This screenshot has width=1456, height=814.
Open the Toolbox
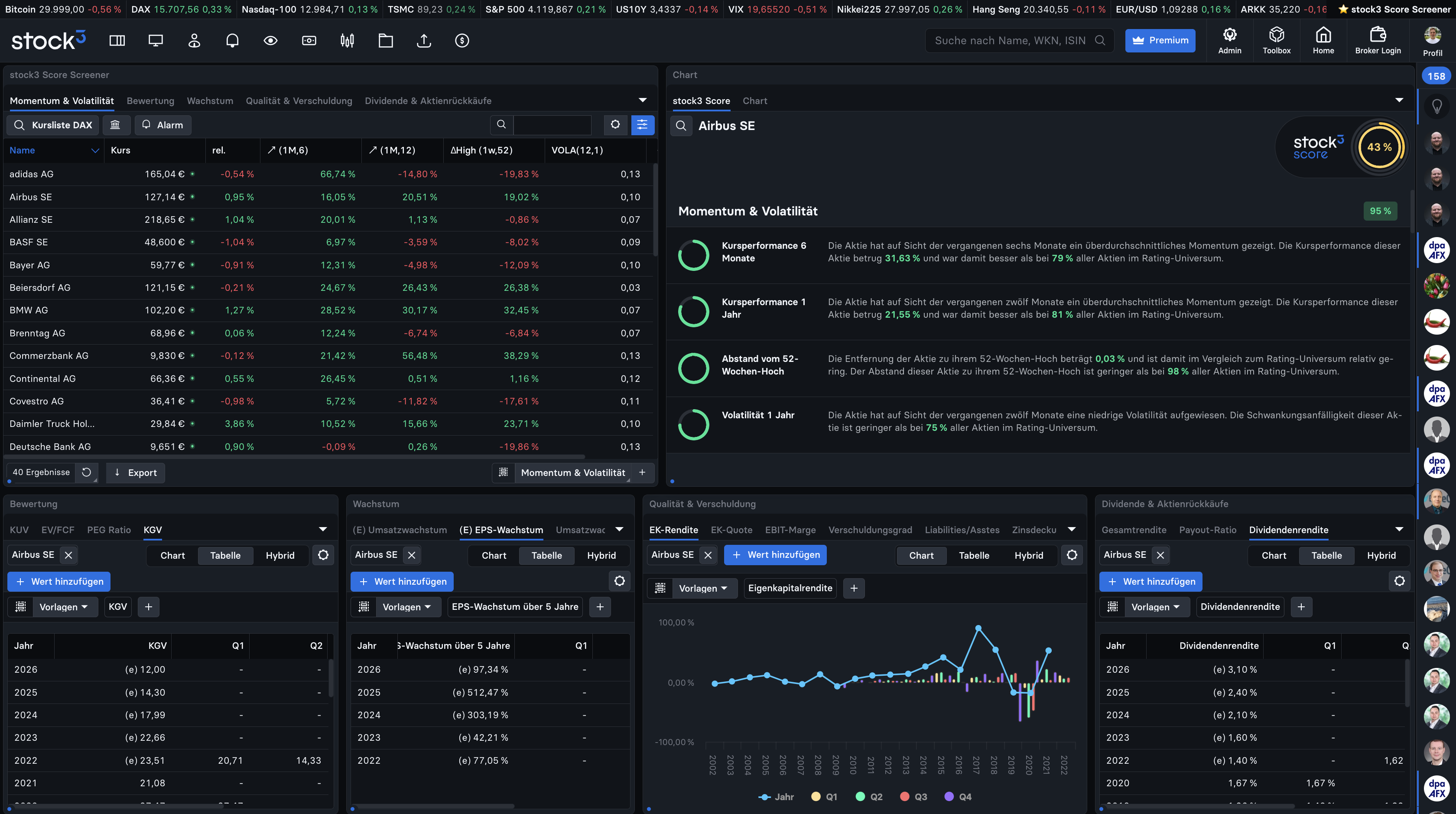[x=1276, y=41]
